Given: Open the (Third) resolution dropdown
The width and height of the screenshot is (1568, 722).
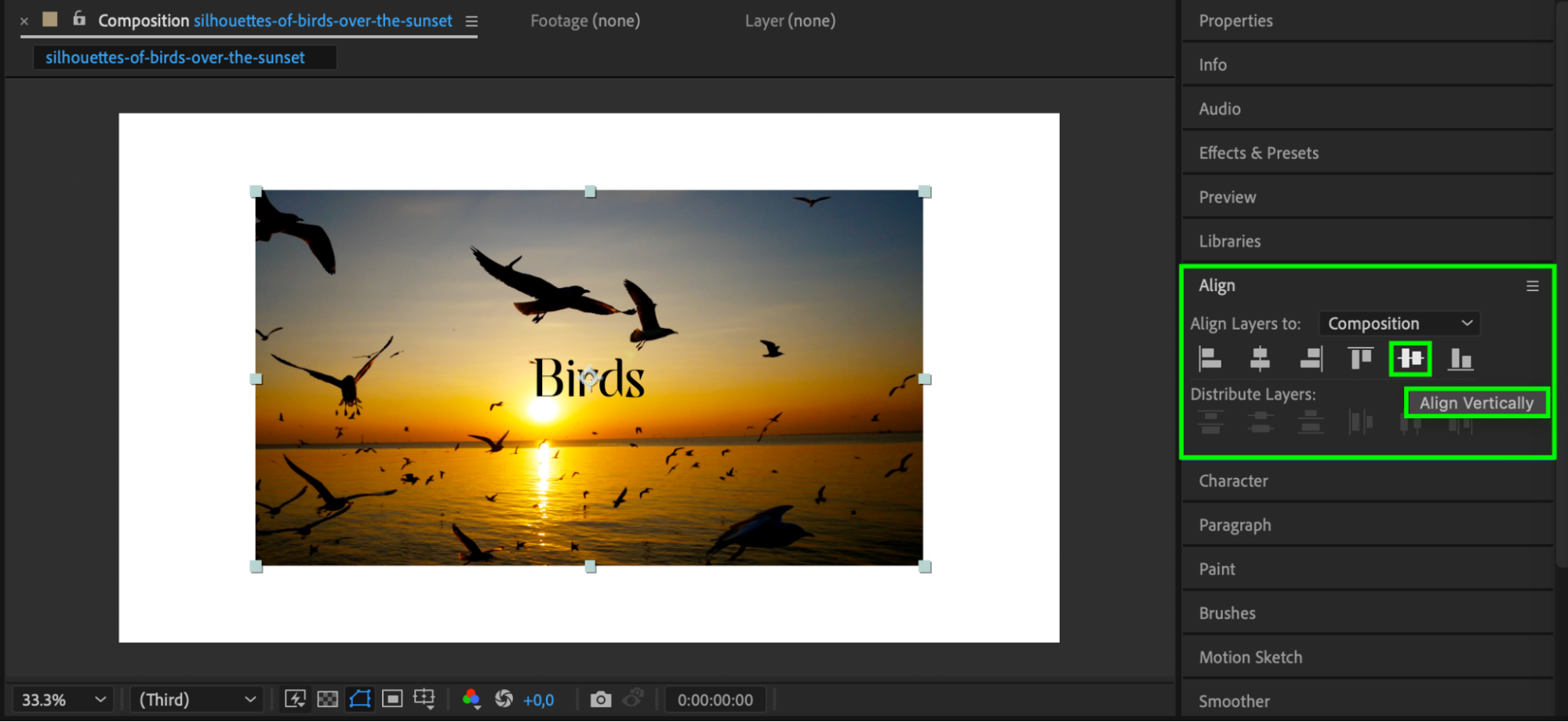Looking at the screenshot, I should tap(196, 699).
